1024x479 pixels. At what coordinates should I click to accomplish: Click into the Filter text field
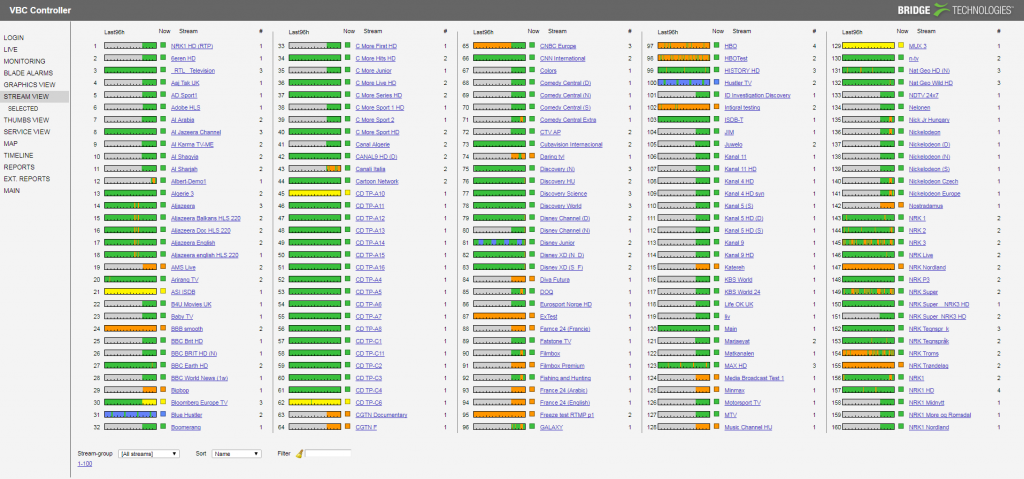tap(329, 454)
